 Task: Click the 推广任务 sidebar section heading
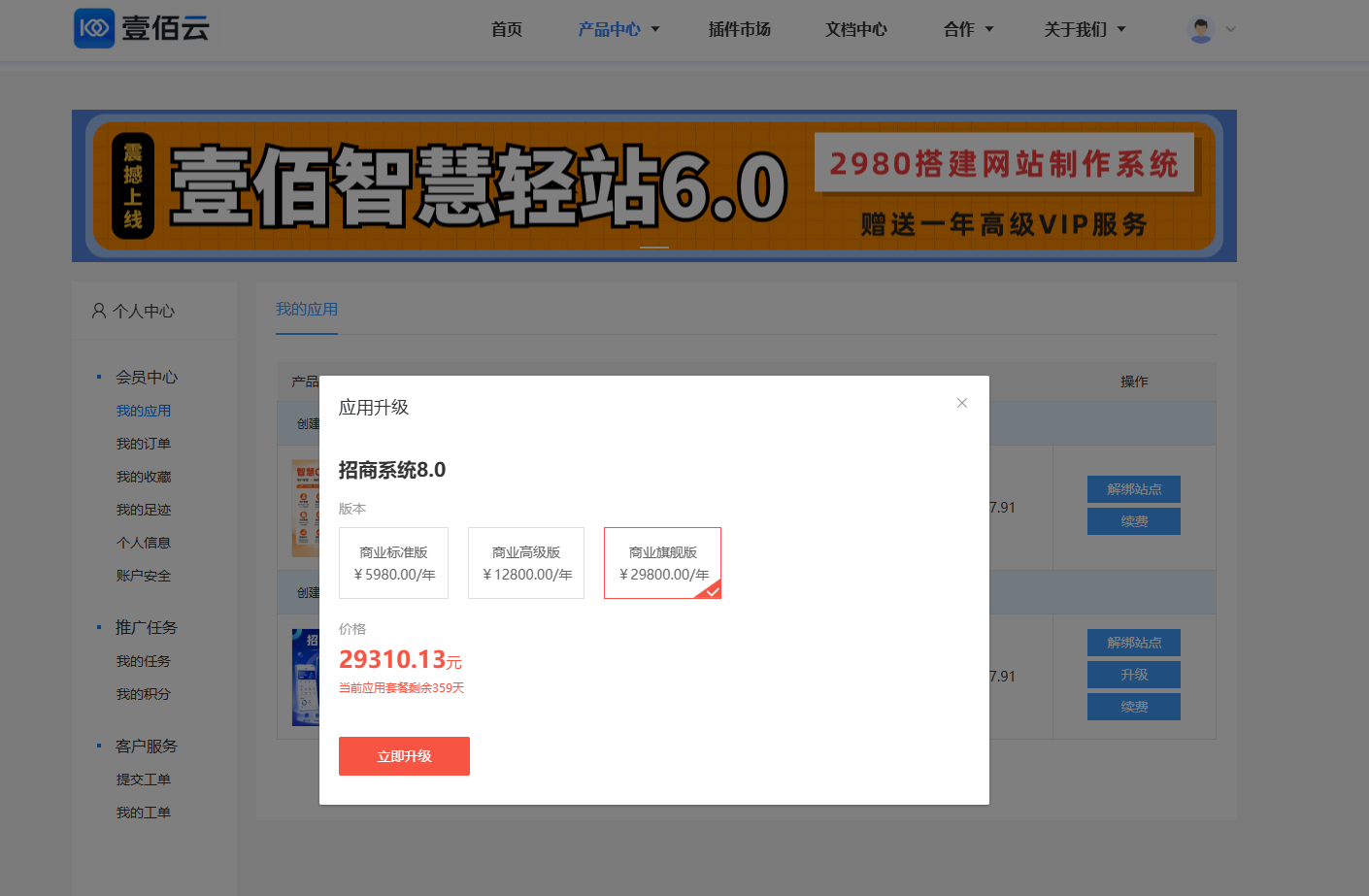pos(147,627)
